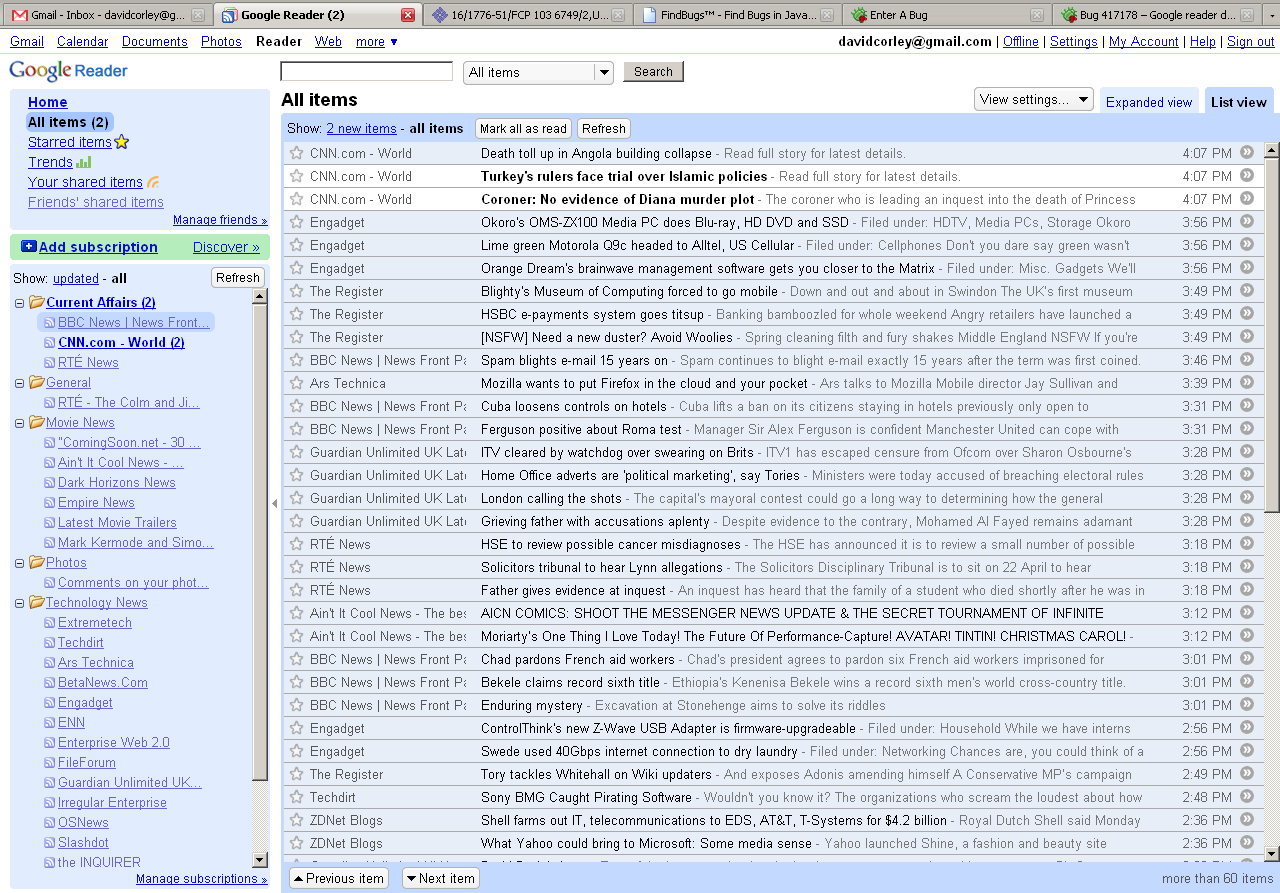The height and width of the screenshot is (893, 1280).
Task: Toggle star on Sony BMG Caught Pirating Software
Action: coord(296,797)
